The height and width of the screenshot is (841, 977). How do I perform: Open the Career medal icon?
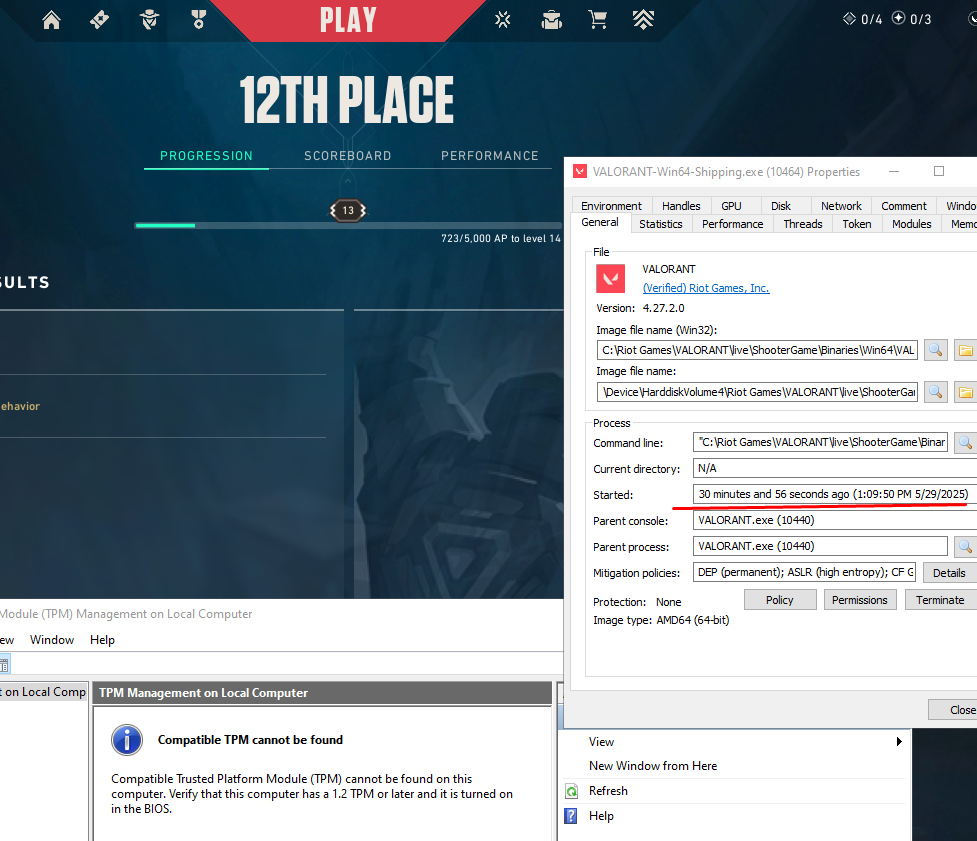[199, 20]
